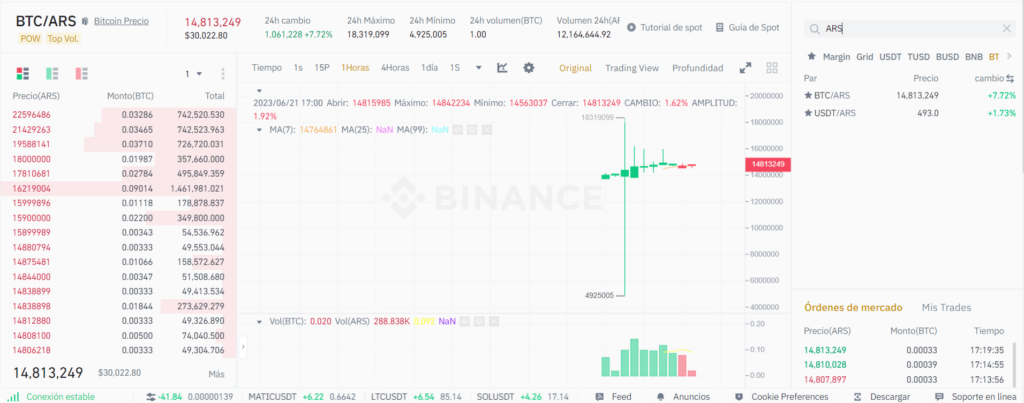Switch to Trading View chart tab
The image size is (1024, 403).
coord(632,68)
